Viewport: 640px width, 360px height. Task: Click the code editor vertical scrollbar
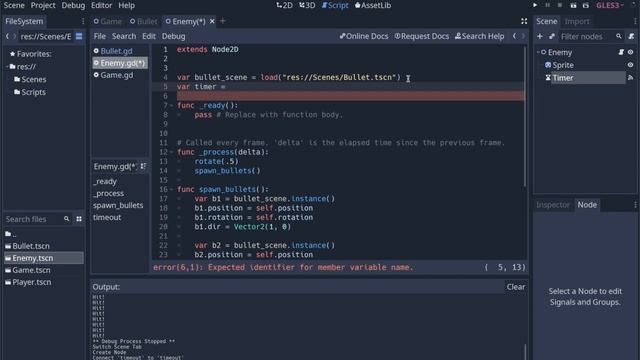coord(525,116)
